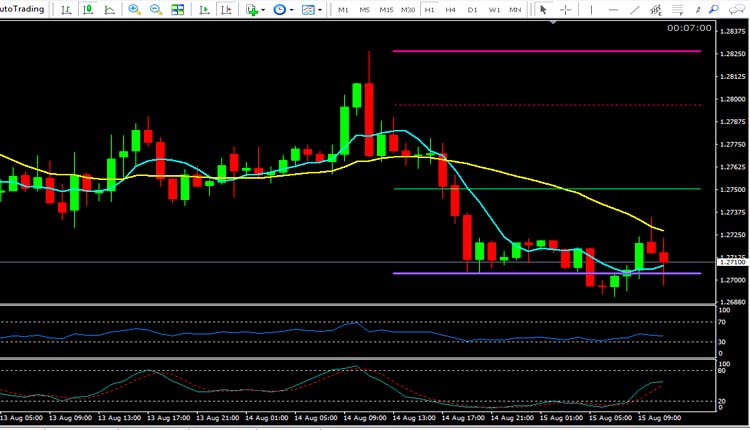Open the chat bubbles icon
Screen dimensions: 750x430
click(737, 9)
